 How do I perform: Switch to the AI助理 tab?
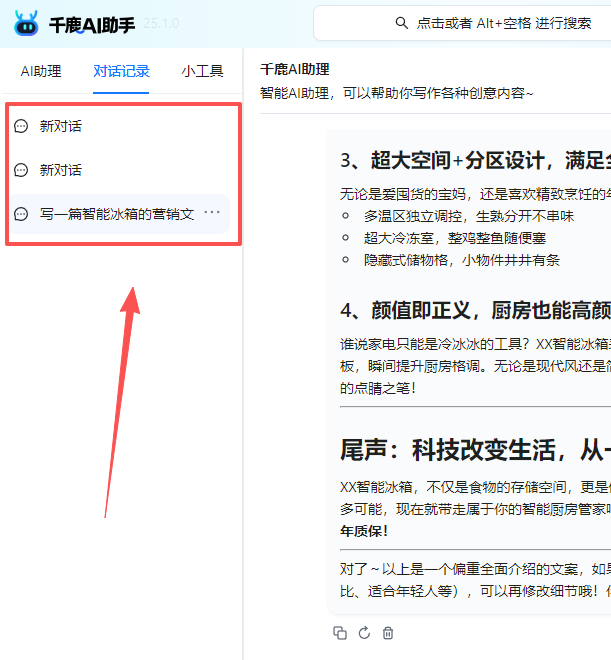tap(41, 72)
